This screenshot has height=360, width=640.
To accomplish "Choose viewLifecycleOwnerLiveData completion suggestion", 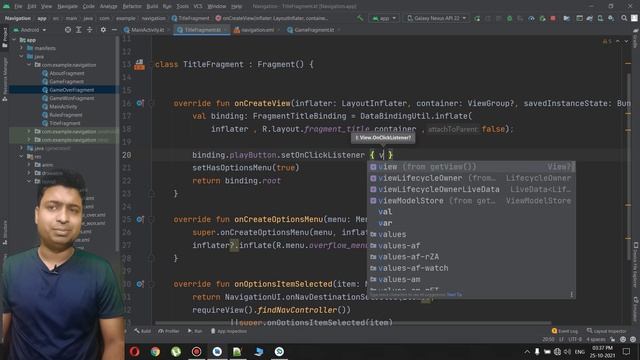I will tap(471, 189).
